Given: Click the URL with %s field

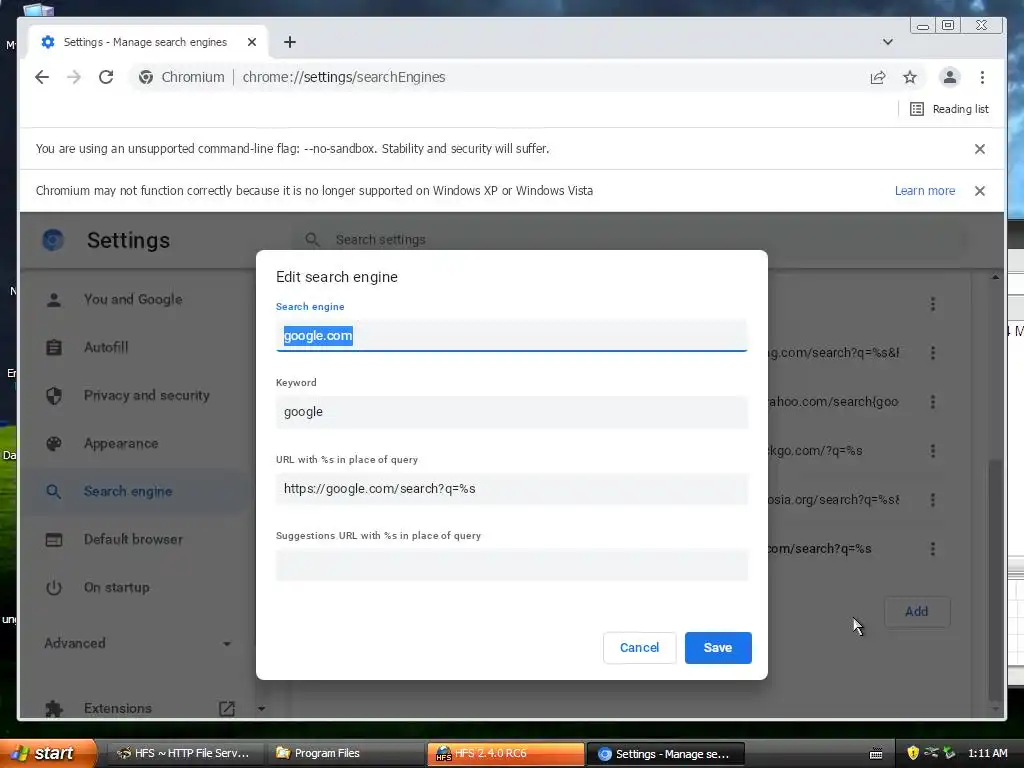Looking at the screenshot, I should [511, 488].
